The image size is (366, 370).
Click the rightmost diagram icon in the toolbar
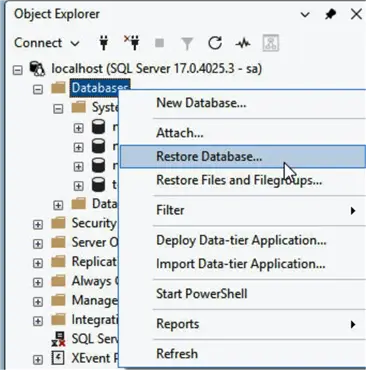point(270,43)
